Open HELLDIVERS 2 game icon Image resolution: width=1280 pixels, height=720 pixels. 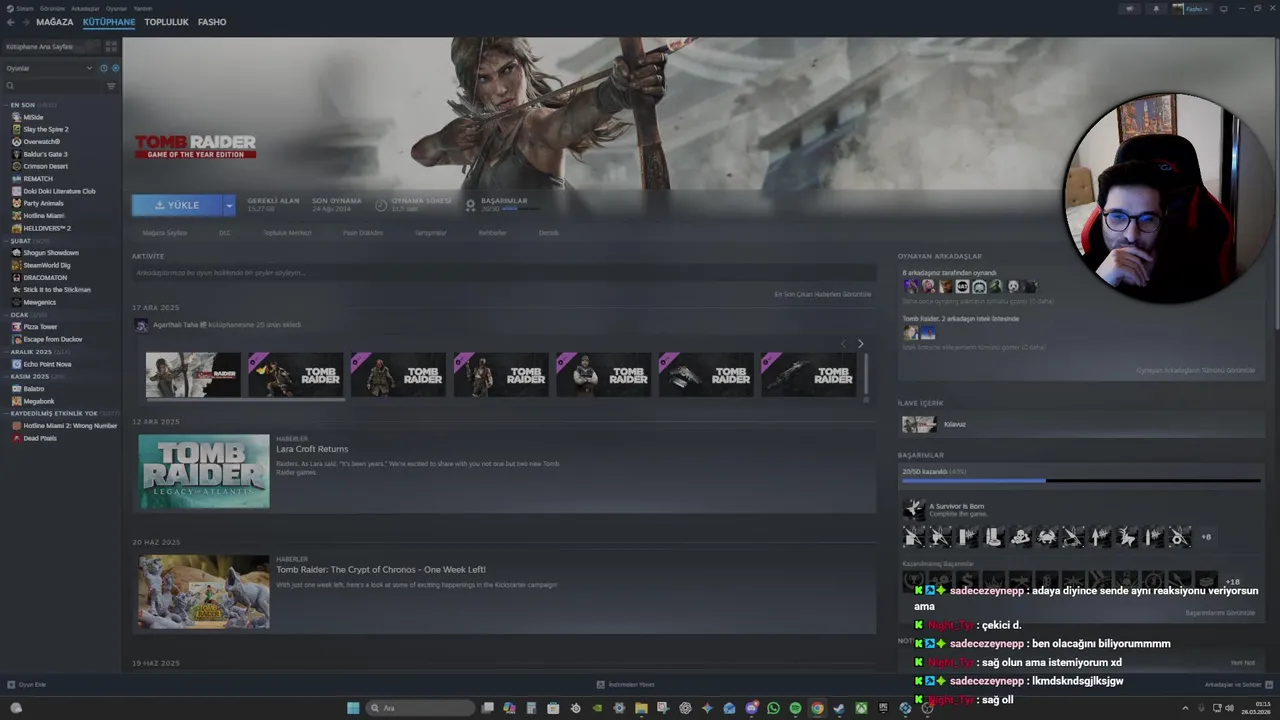pos(16,228)
